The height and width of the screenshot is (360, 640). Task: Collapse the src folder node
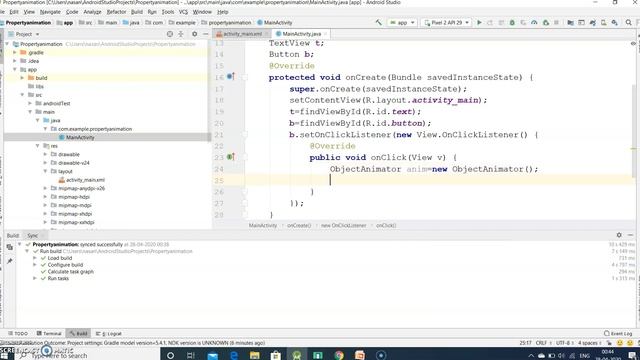(22, 95)
